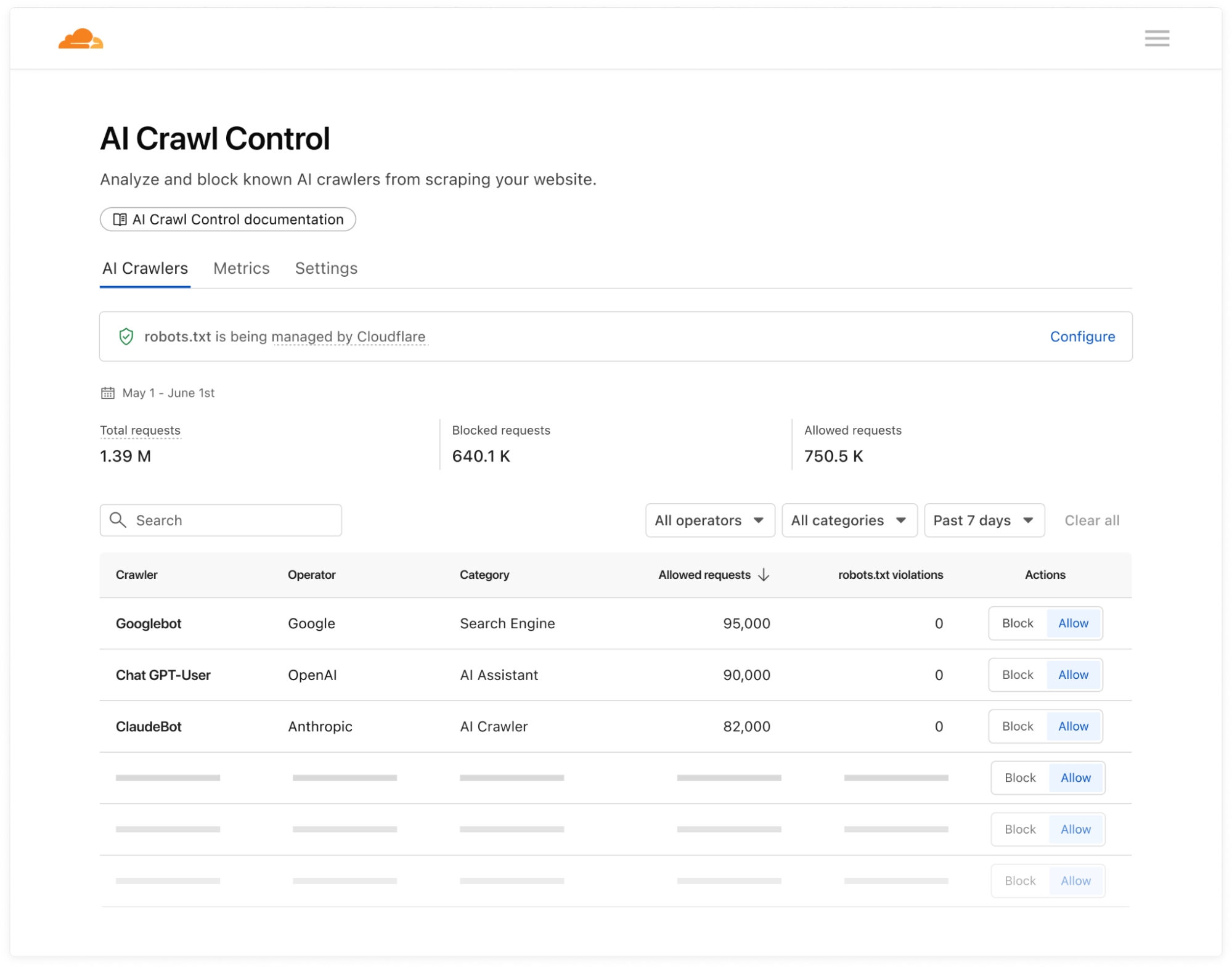Open the All operators filter

[x=709, y=520]
